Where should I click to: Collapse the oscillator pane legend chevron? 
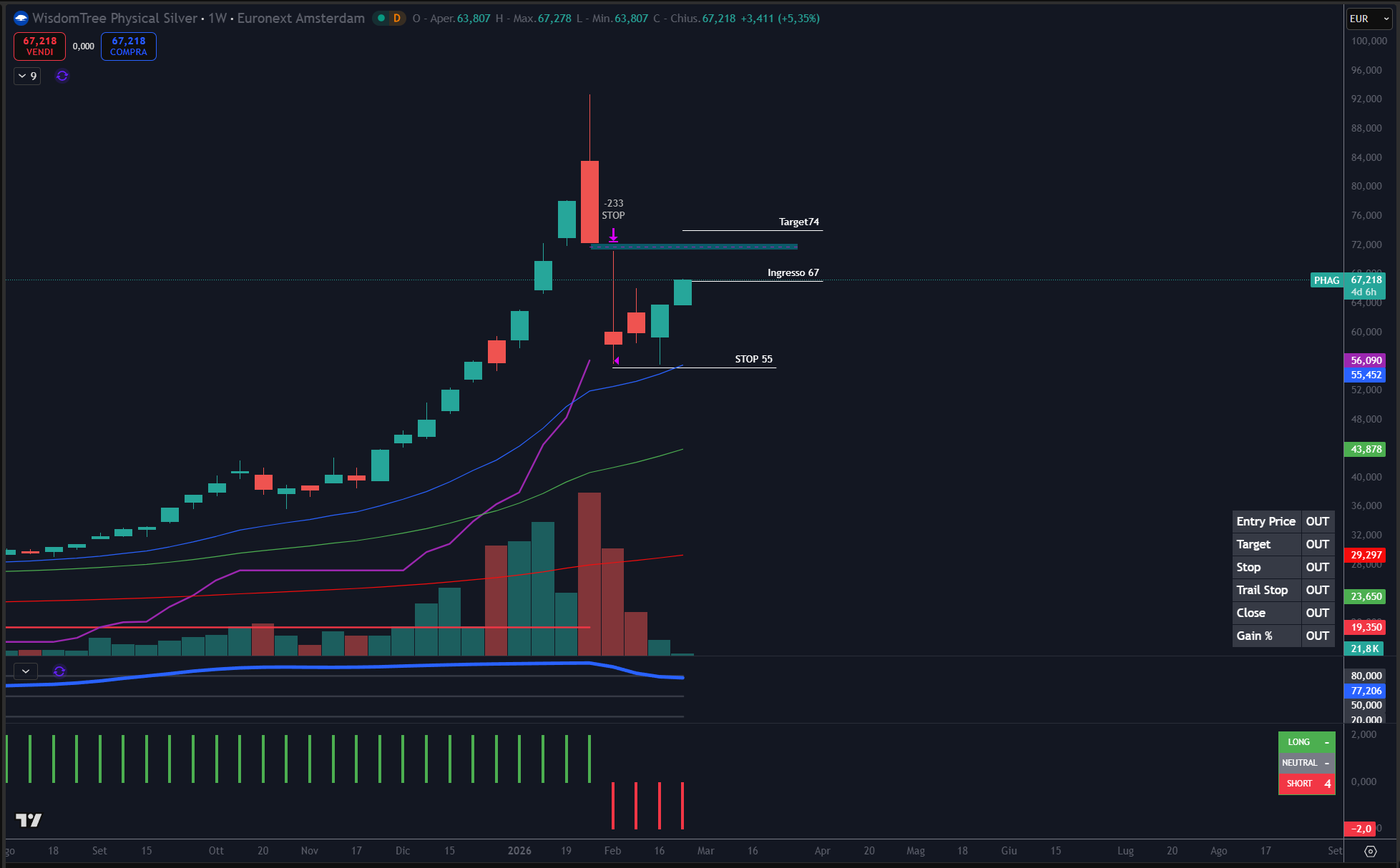pyautogui.click(x=26, y=671)
